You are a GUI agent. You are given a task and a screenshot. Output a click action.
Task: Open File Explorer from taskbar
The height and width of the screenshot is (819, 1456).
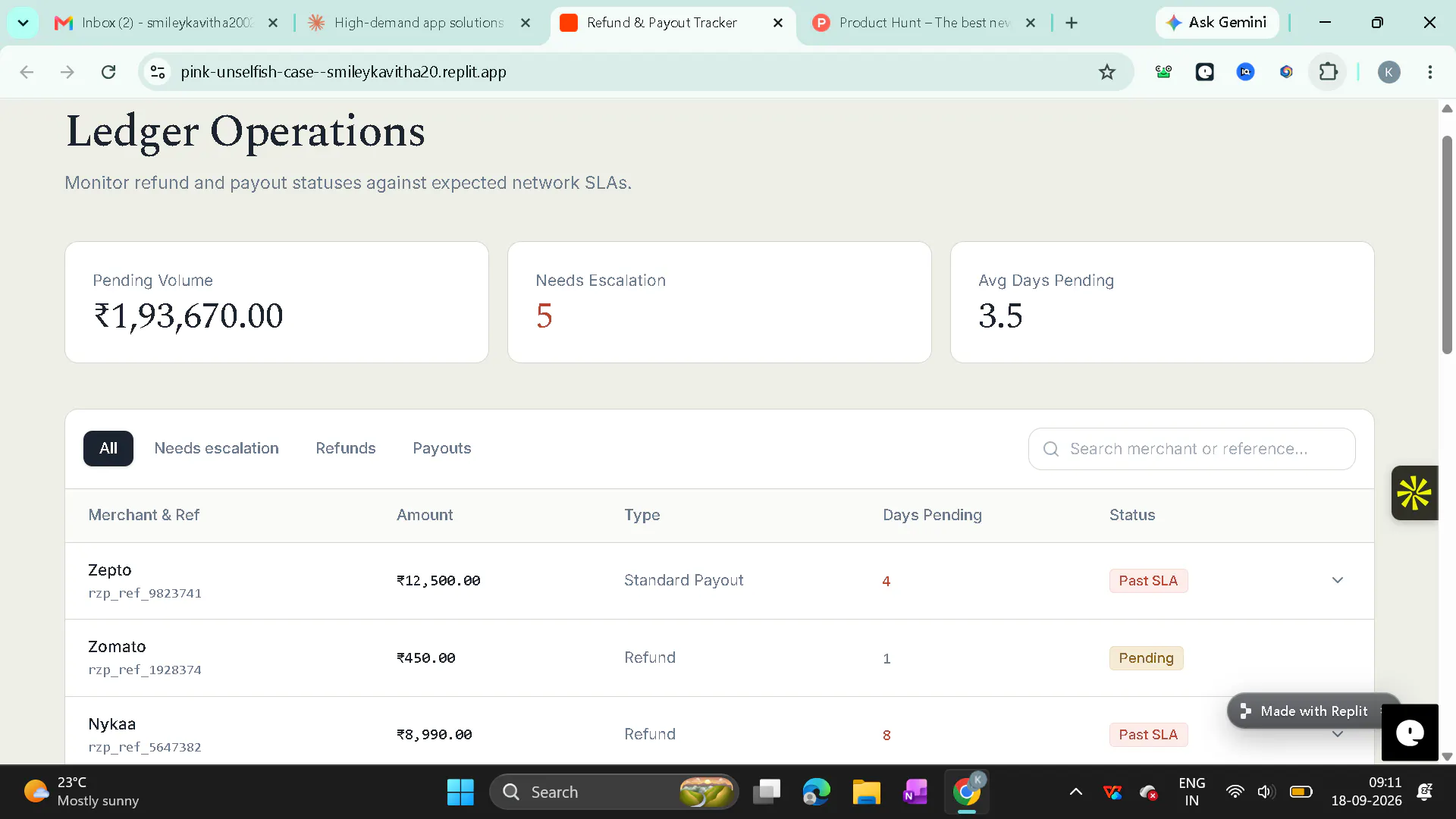click(x=866, y=792)
